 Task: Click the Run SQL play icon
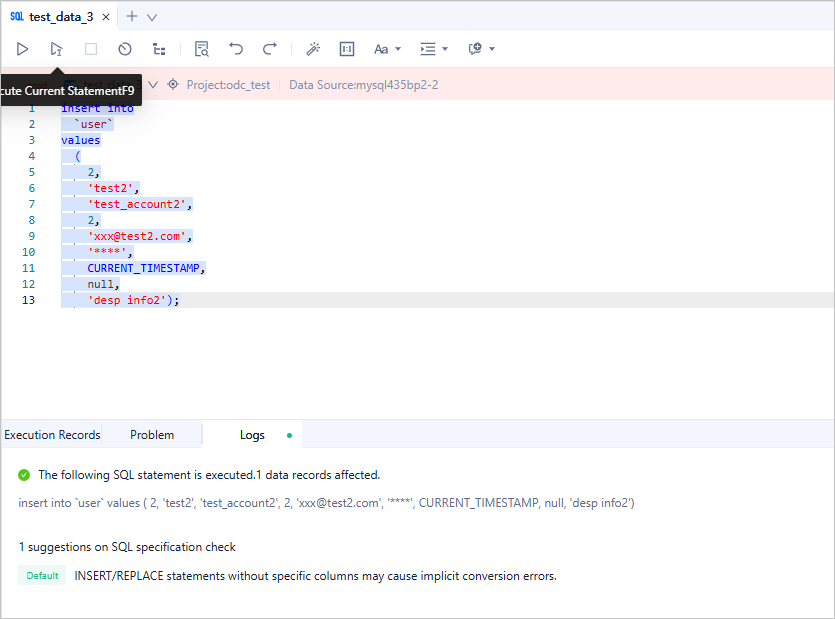coord(22,49)
